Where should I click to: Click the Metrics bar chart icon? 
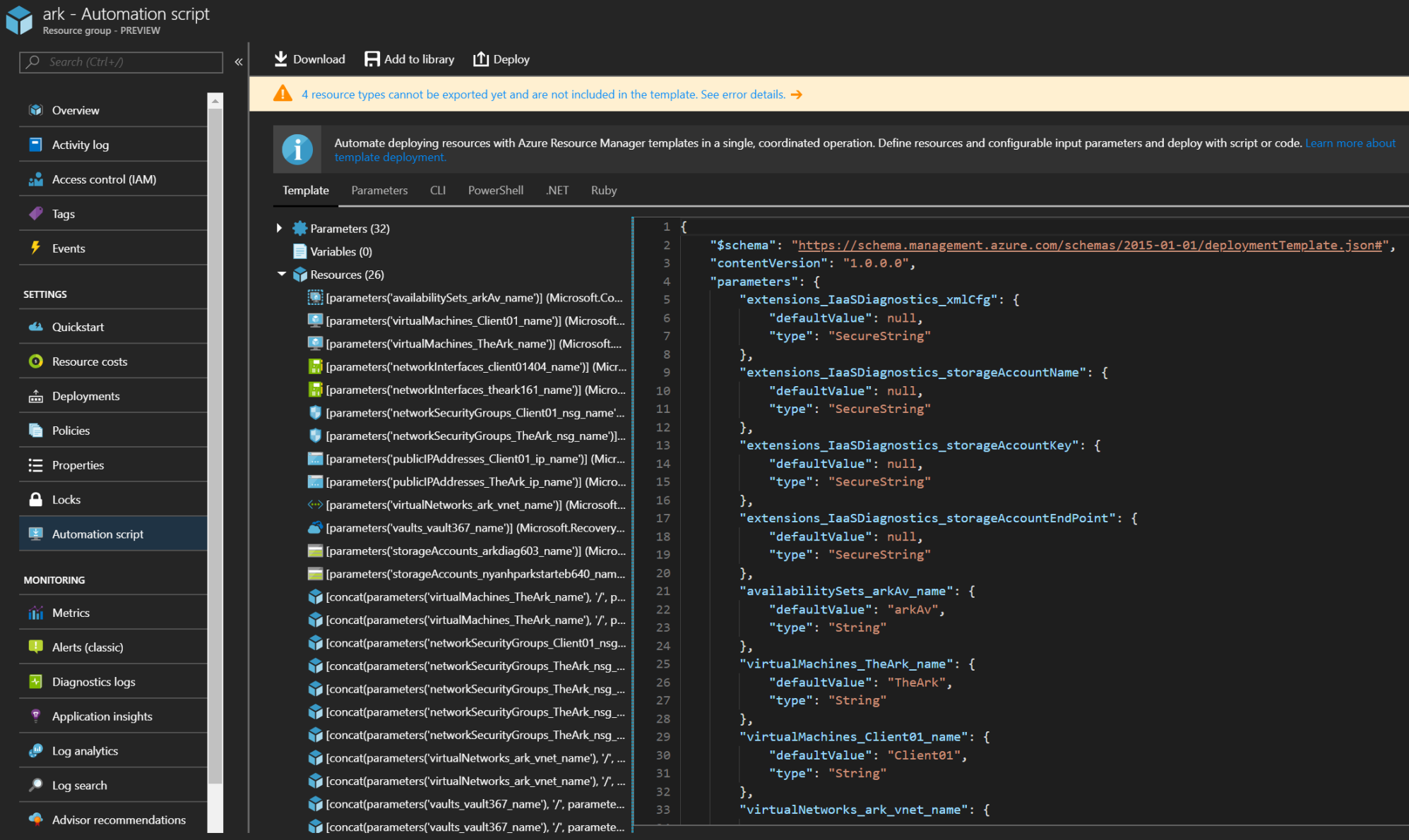35,613
